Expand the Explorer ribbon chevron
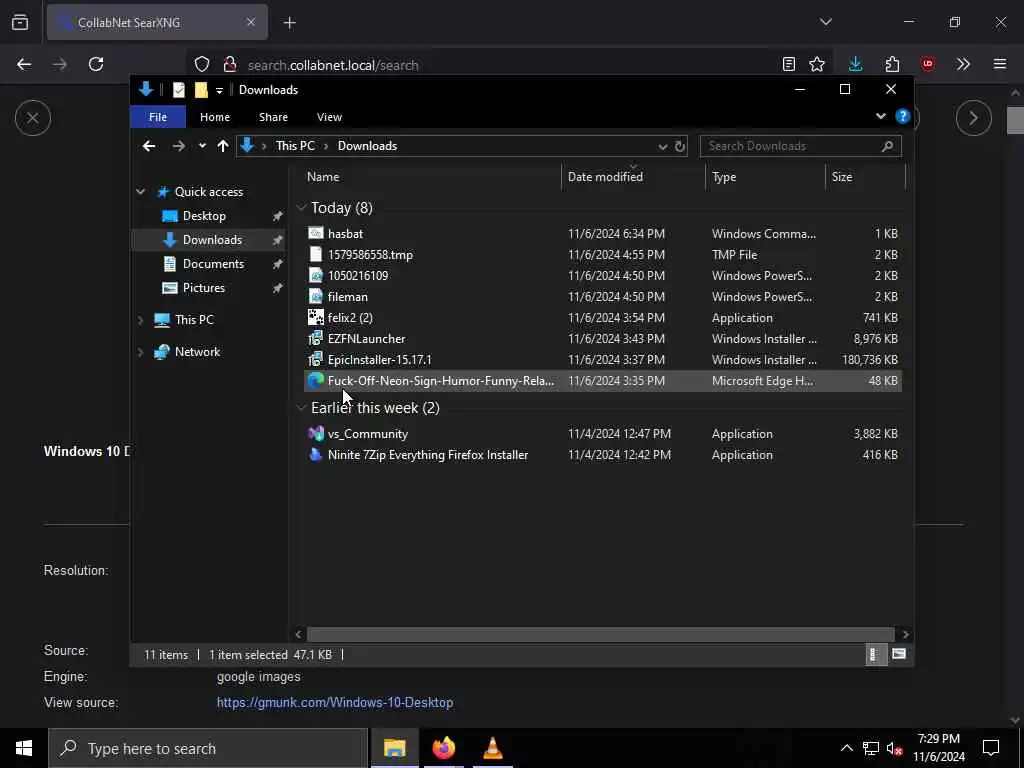Image resolution: width=1024 pixels, height=768 pixels. [x=880, y=116]
